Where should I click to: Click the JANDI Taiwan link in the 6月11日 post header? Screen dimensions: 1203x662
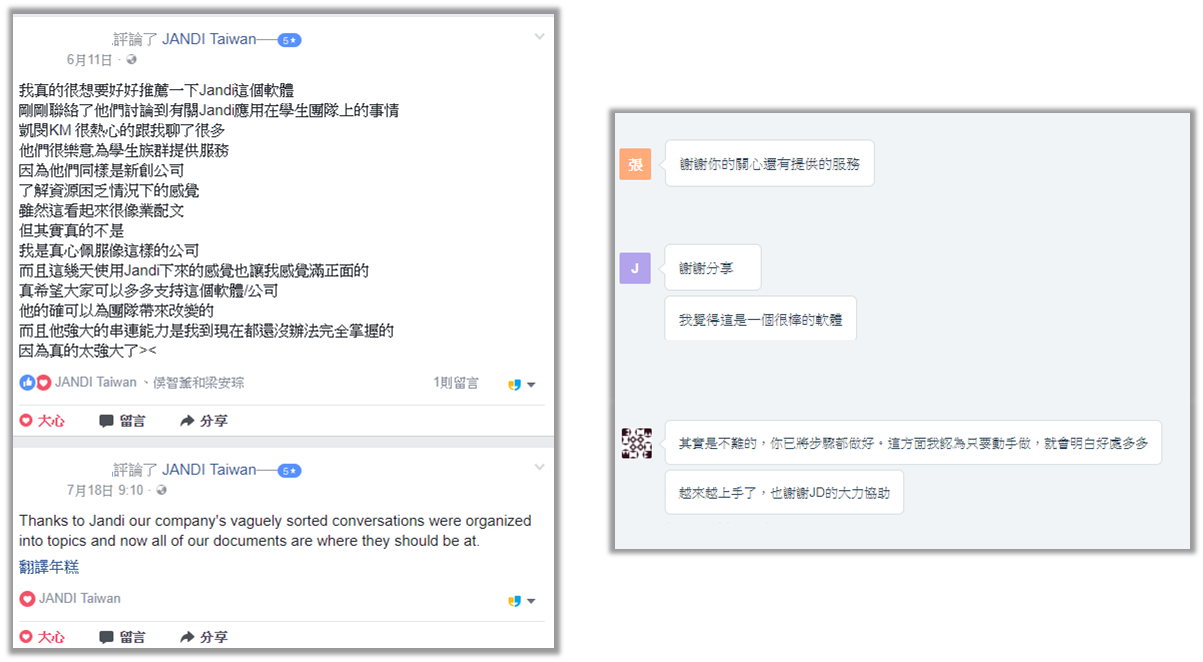click(209, 39)
